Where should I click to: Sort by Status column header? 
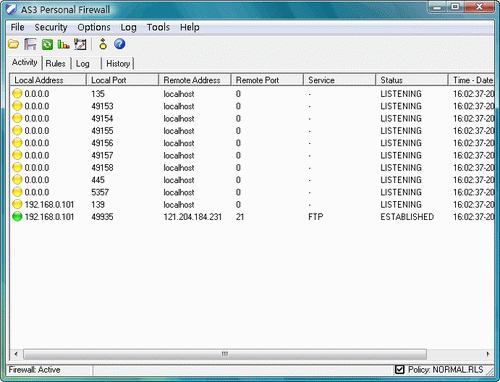point(412,80)
